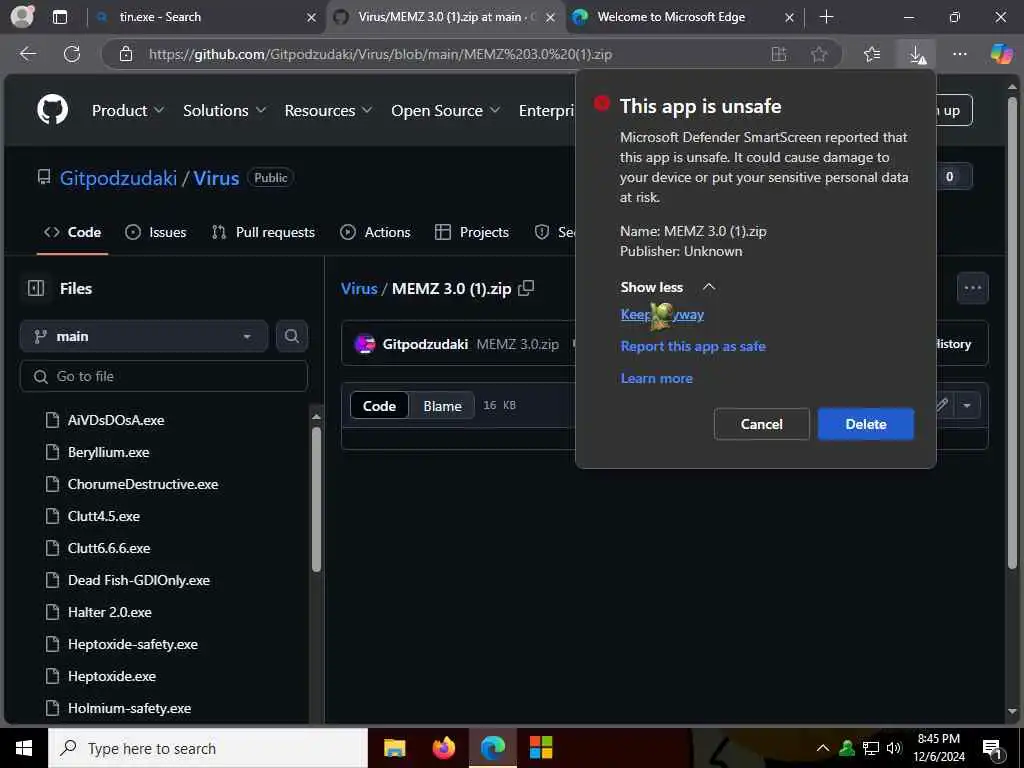Open the Favorites list icon

pos(872,54)
